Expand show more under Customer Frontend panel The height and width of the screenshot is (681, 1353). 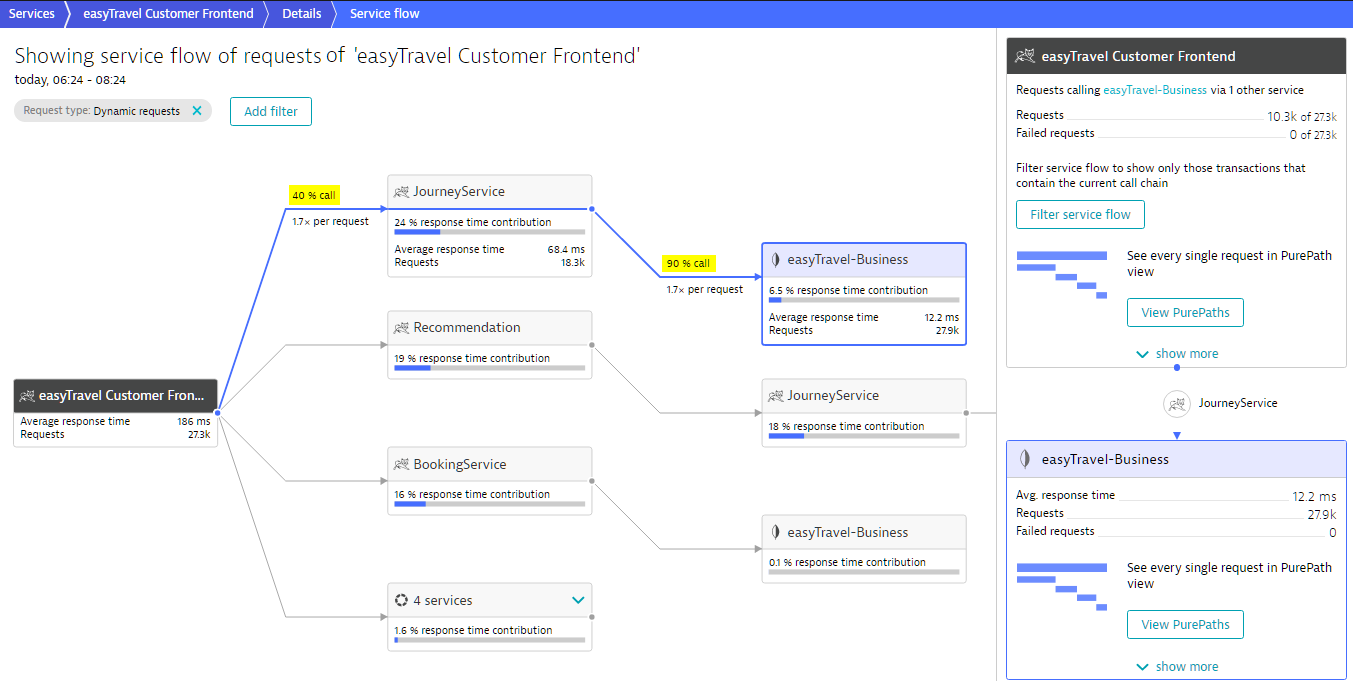1176,354
